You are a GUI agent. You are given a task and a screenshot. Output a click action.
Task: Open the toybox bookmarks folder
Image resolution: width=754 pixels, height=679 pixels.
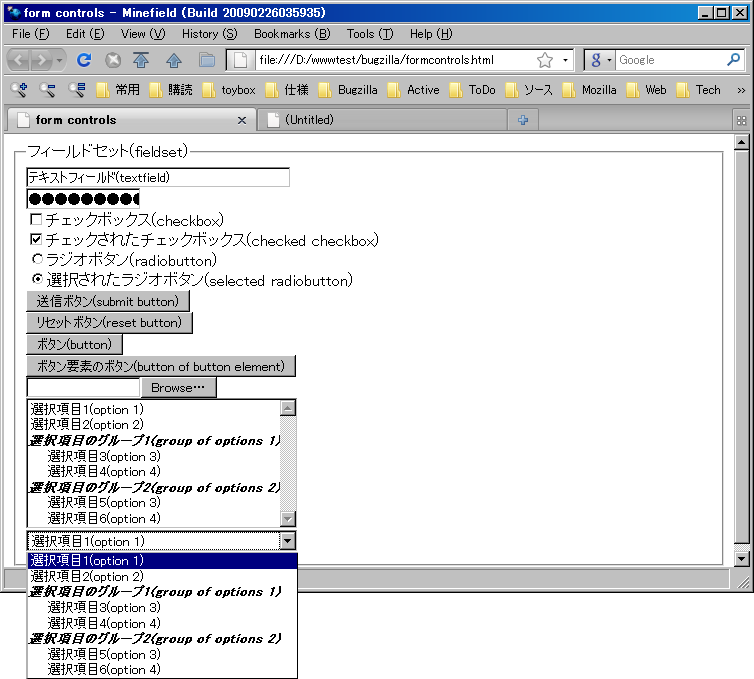229,89
